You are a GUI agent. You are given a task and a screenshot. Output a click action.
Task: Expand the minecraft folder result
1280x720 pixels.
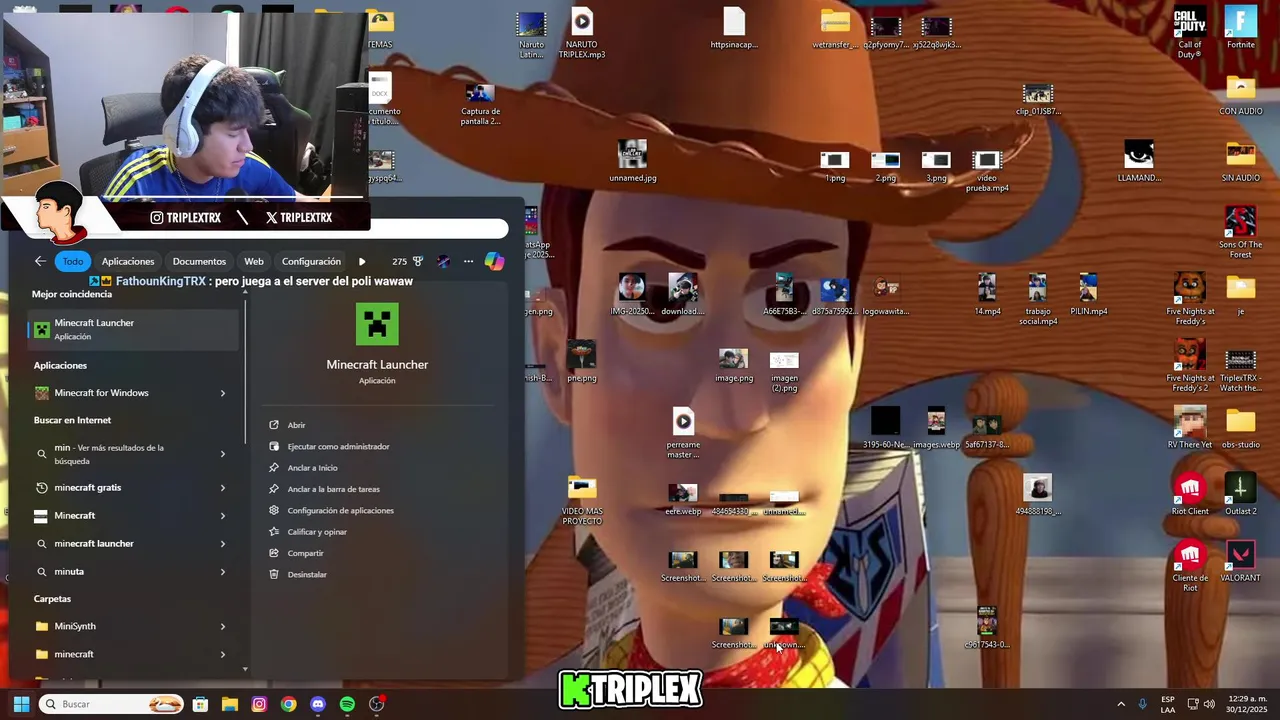tap(222, 654)
